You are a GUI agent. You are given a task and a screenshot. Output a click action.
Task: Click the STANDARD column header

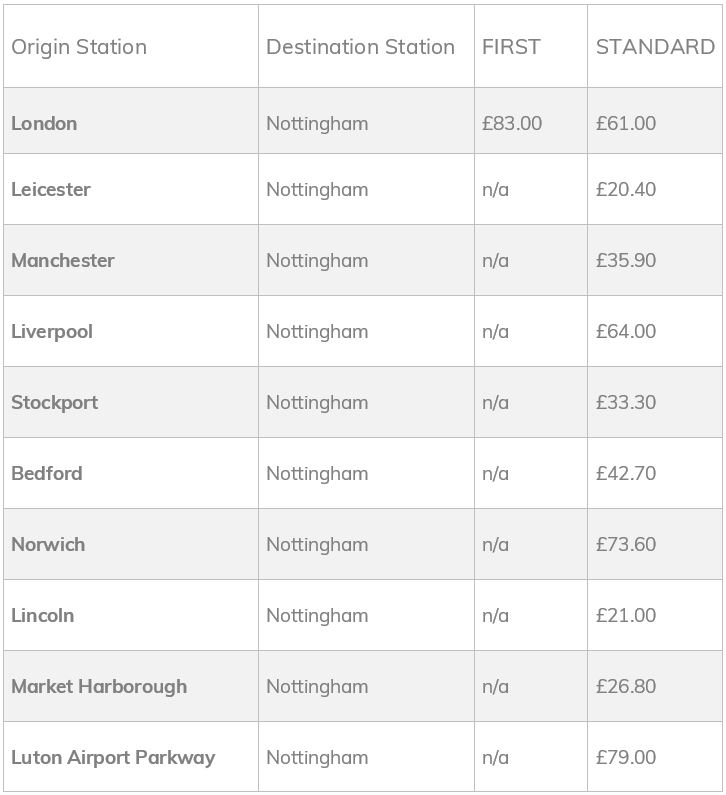pos(655,47)
